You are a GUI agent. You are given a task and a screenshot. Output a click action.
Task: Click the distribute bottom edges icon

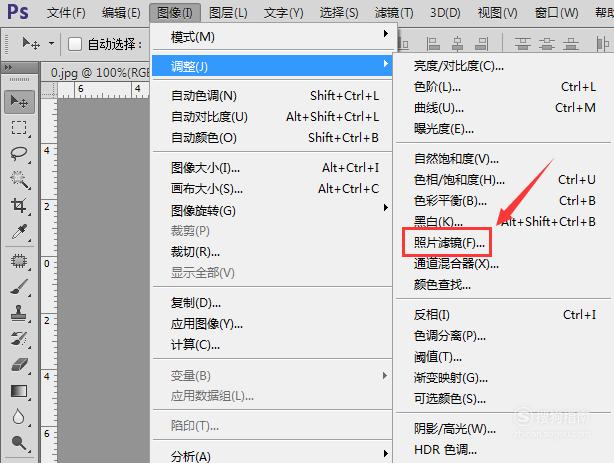(x=571, y=43)
